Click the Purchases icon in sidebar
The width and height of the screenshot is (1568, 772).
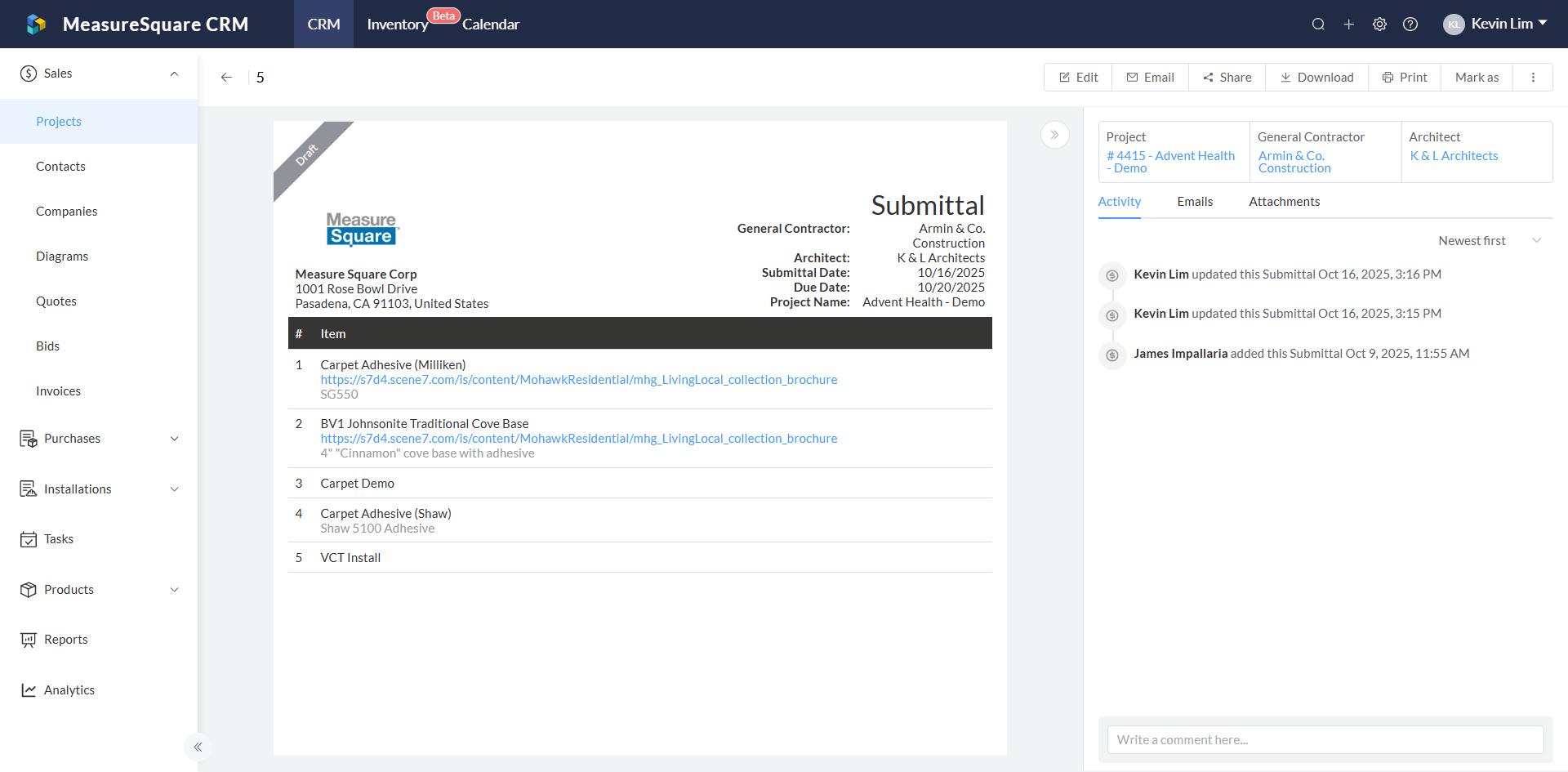click(29, 439)
